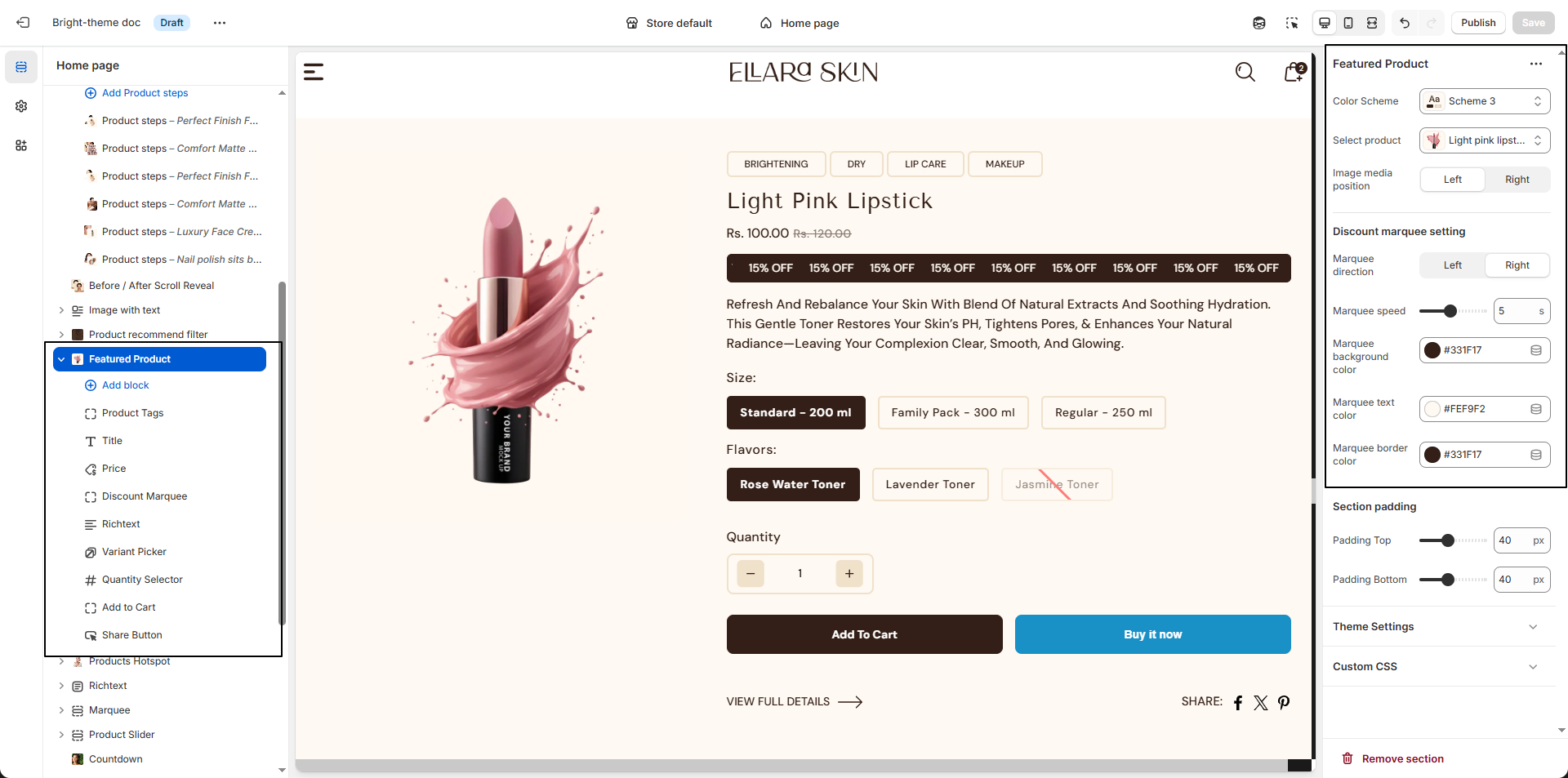Click dynamic source icon for marquee background color

click(x=1536, y=350)
